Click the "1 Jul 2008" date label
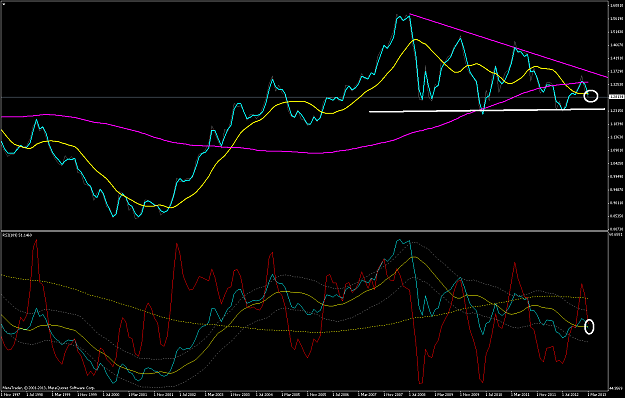Image resolution: width=625 pixels, height=398 pixels. click(x=417, y=394)
